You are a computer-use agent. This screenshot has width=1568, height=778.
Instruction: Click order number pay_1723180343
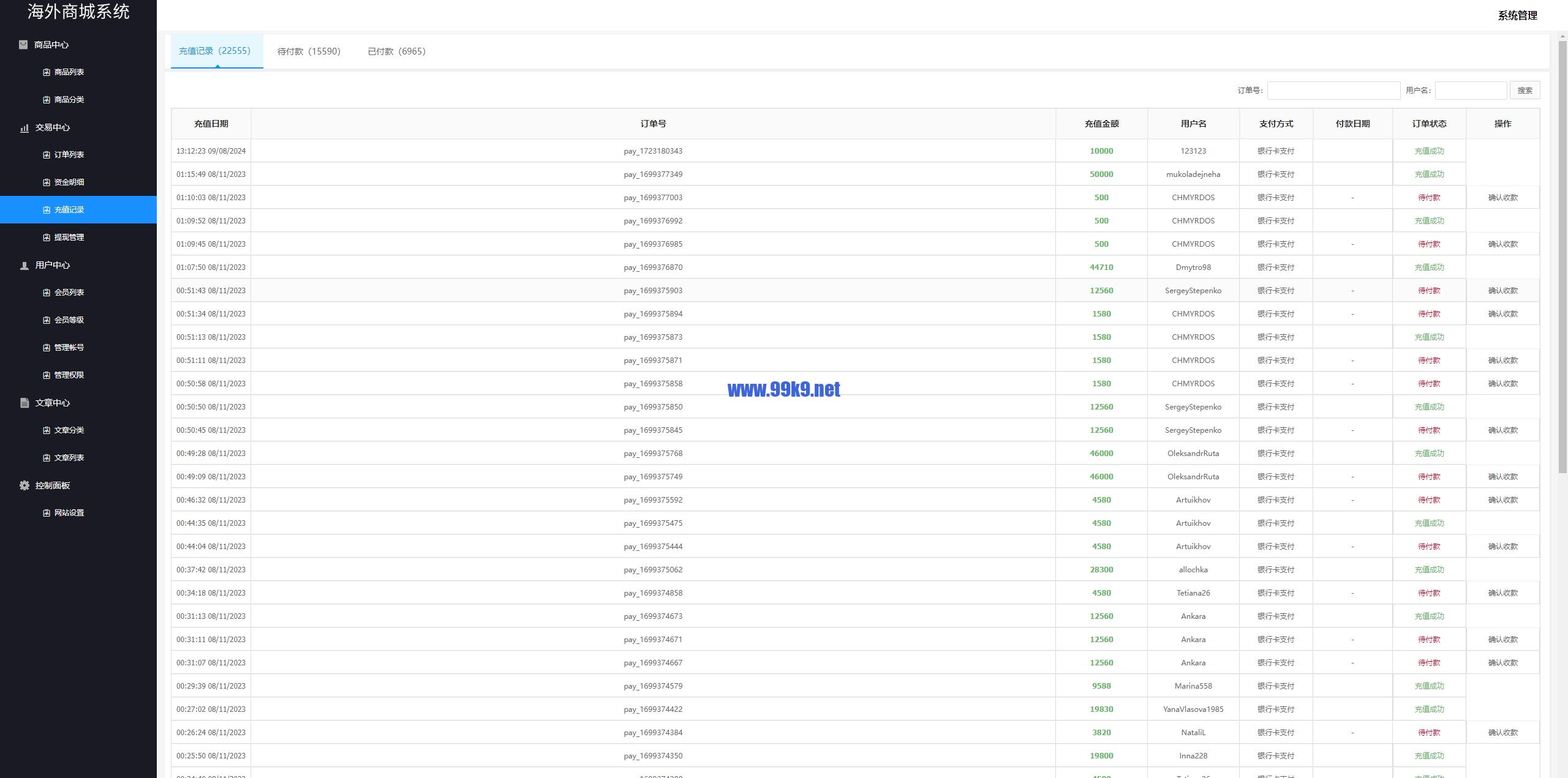point(653,151)
